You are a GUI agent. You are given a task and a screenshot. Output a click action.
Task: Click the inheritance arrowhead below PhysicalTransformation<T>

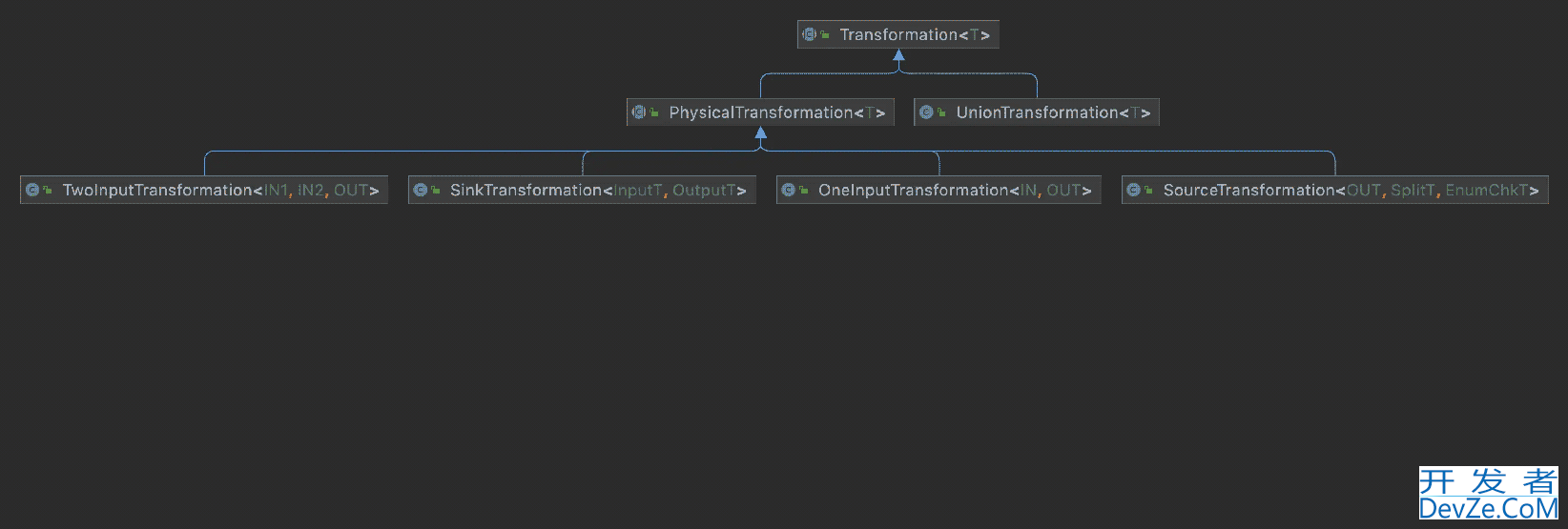[x=760, y=133]
